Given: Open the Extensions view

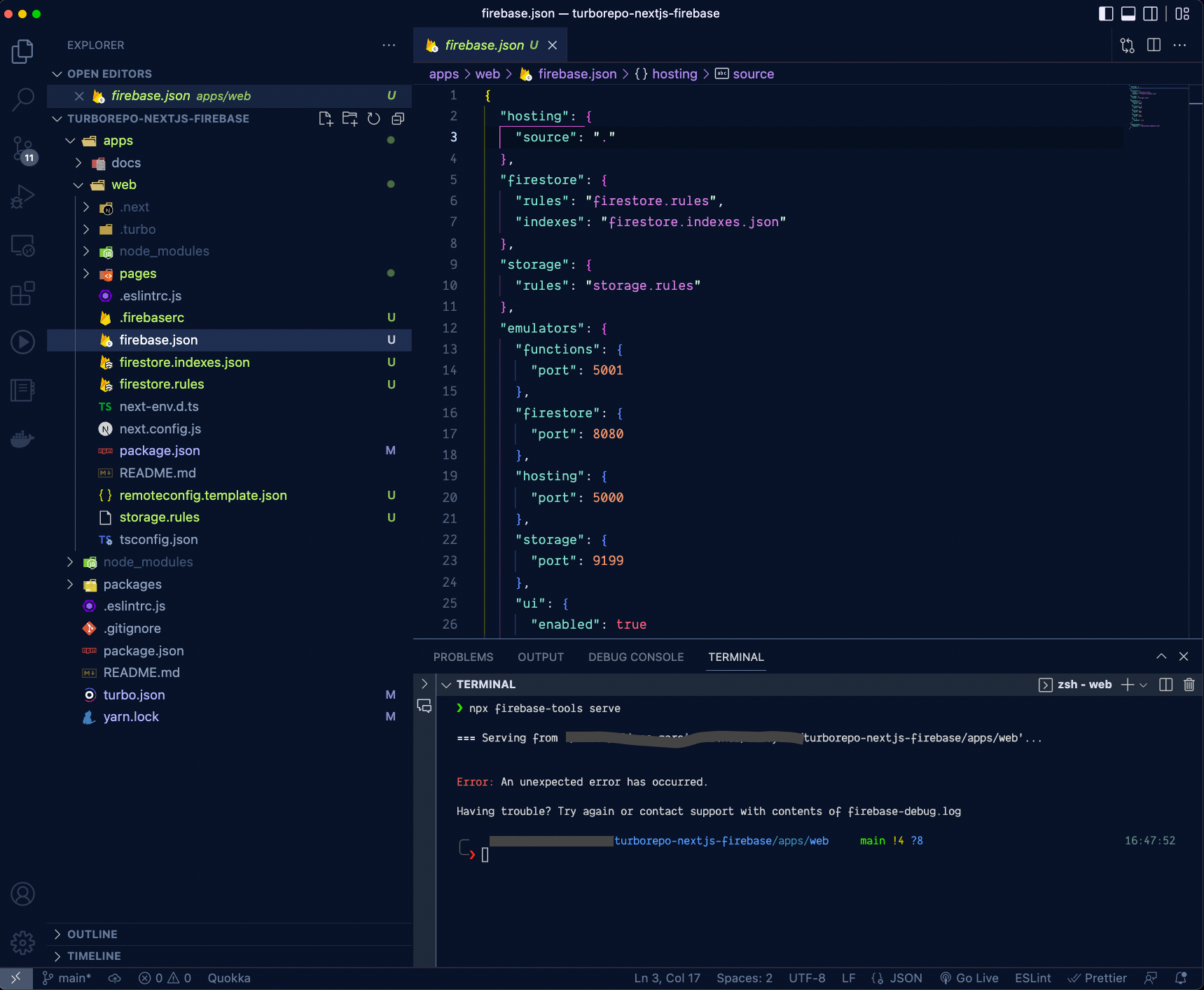Looking at the screenshot, I should (x=22, y=293).
